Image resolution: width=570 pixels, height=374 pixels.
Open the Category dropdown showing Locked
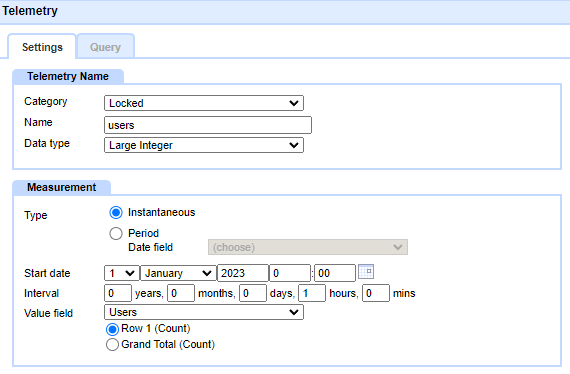(x=204, y=103)
